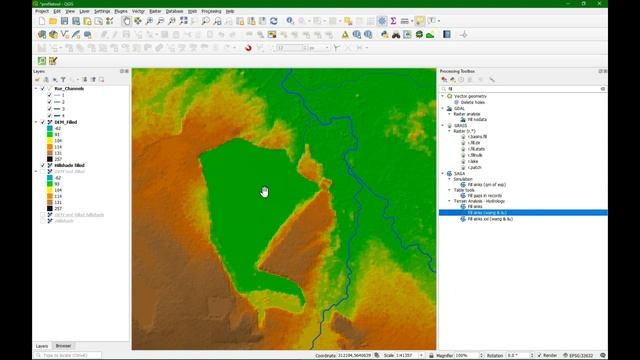Toggle the Render checkbox in status bar
640x360 pixels.
pos(540,356)
